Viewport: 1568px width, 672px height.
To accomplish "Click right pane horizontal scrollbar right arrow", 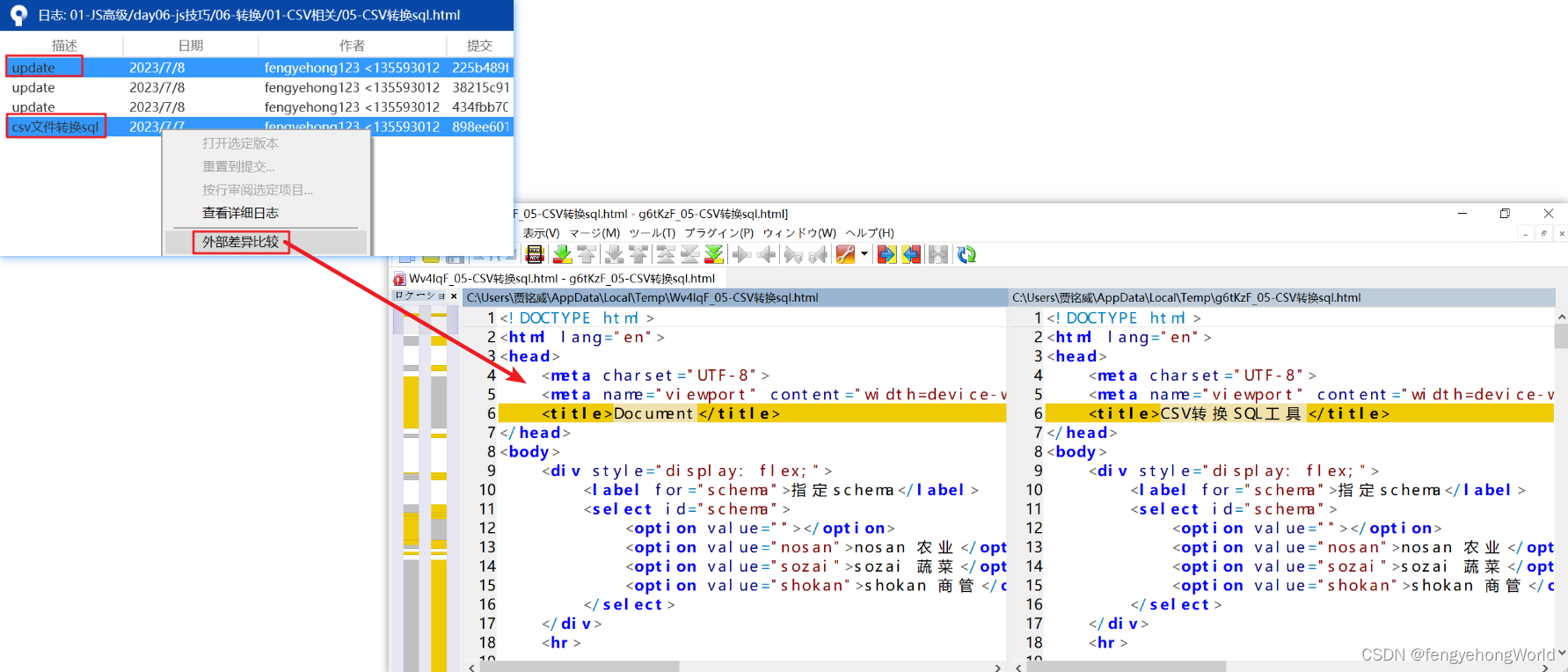I will [1545, 668].
